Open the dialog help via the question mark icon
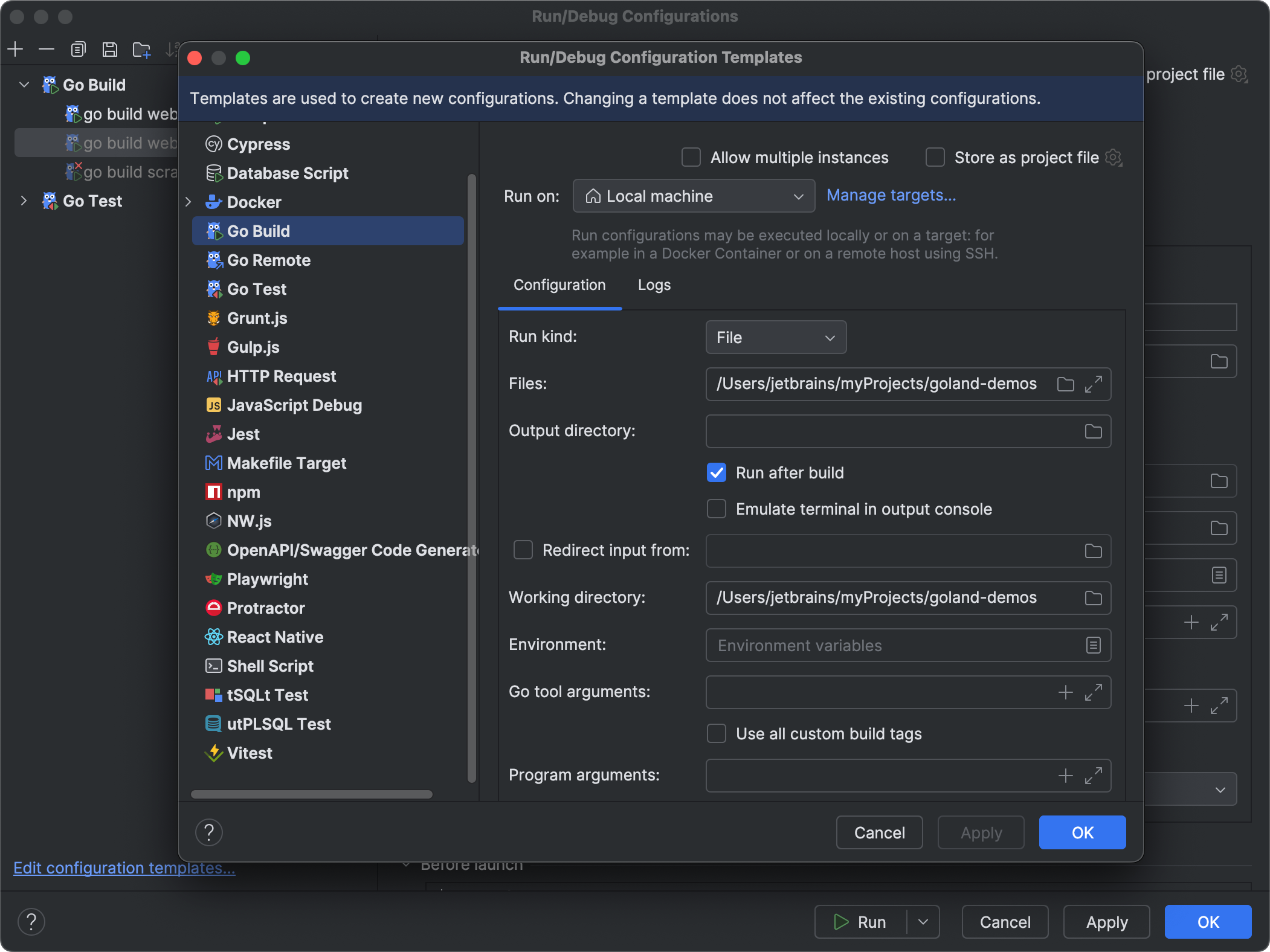This screenshot has width=1270, height=952. (x=209, y=832)
